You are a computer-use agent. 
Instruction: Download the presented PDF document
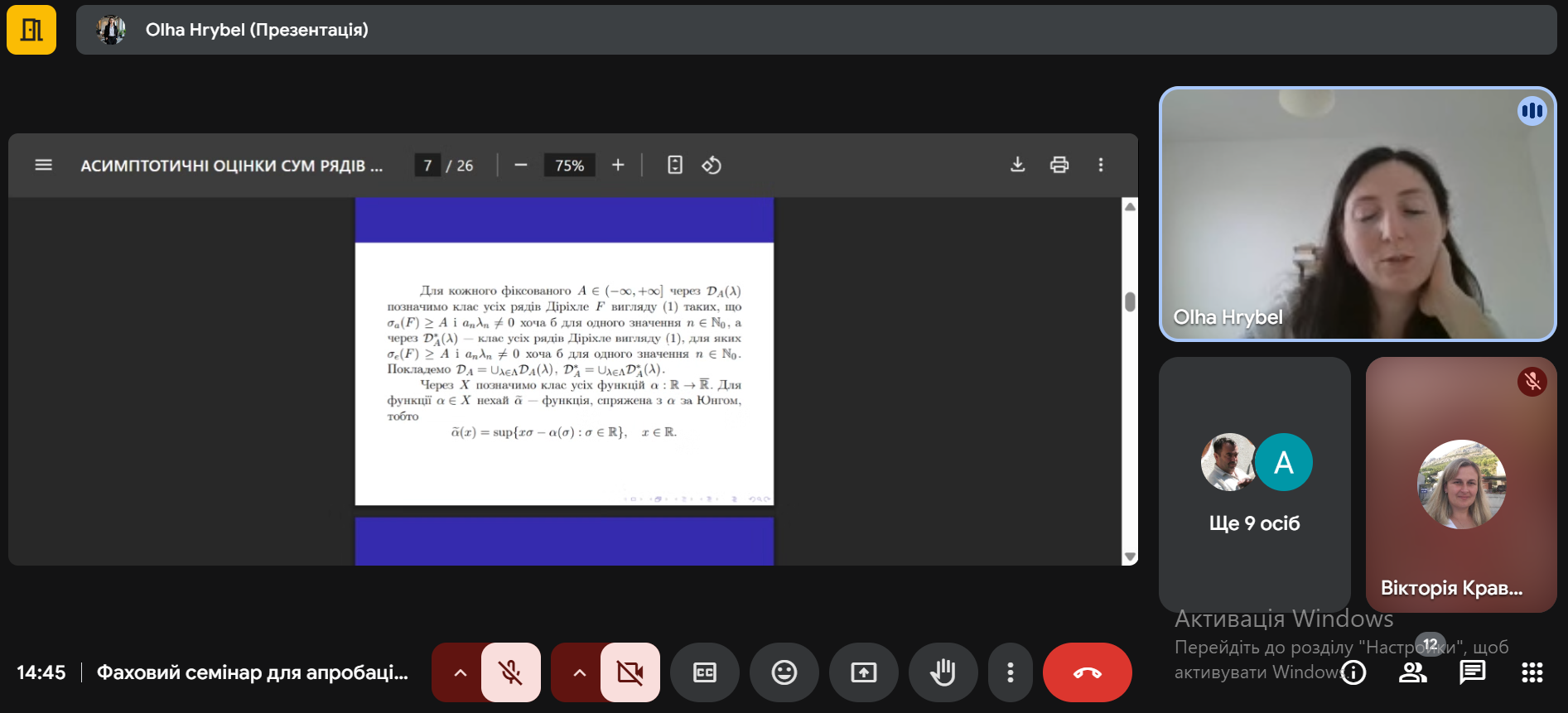[x=1017, y=165]
